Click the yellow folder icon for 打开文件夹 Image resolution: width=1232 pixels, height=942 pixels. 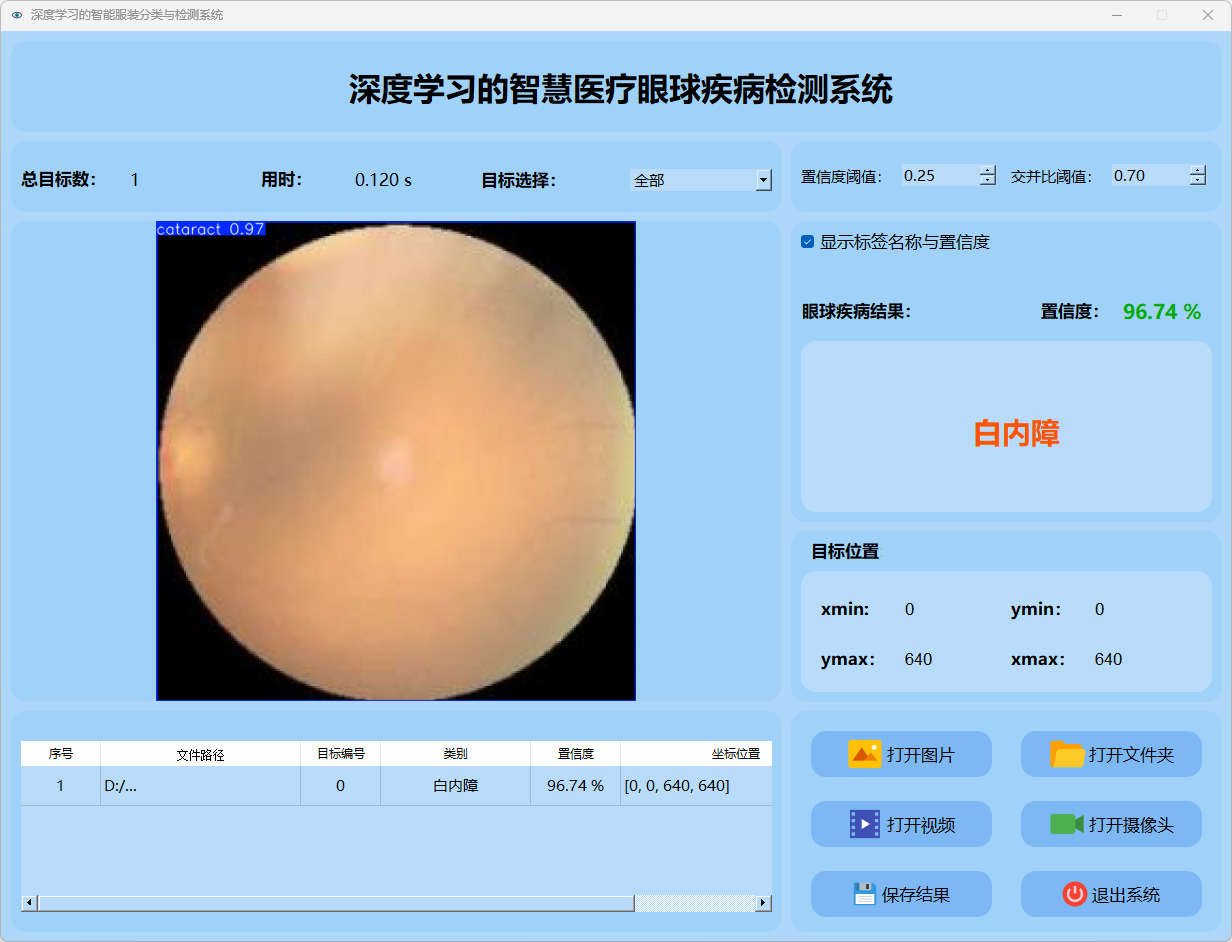point(1067,754)
